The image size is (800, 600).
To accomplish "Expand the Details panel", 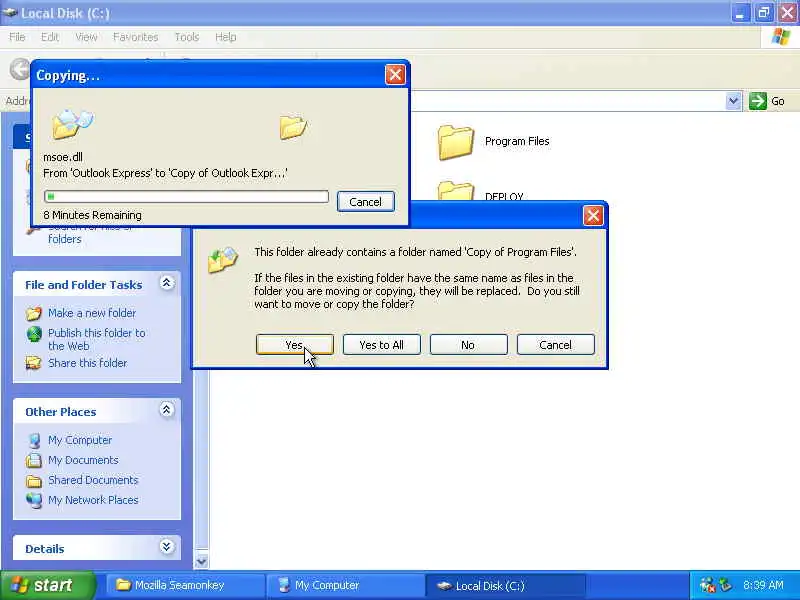I will coord(166,547).
